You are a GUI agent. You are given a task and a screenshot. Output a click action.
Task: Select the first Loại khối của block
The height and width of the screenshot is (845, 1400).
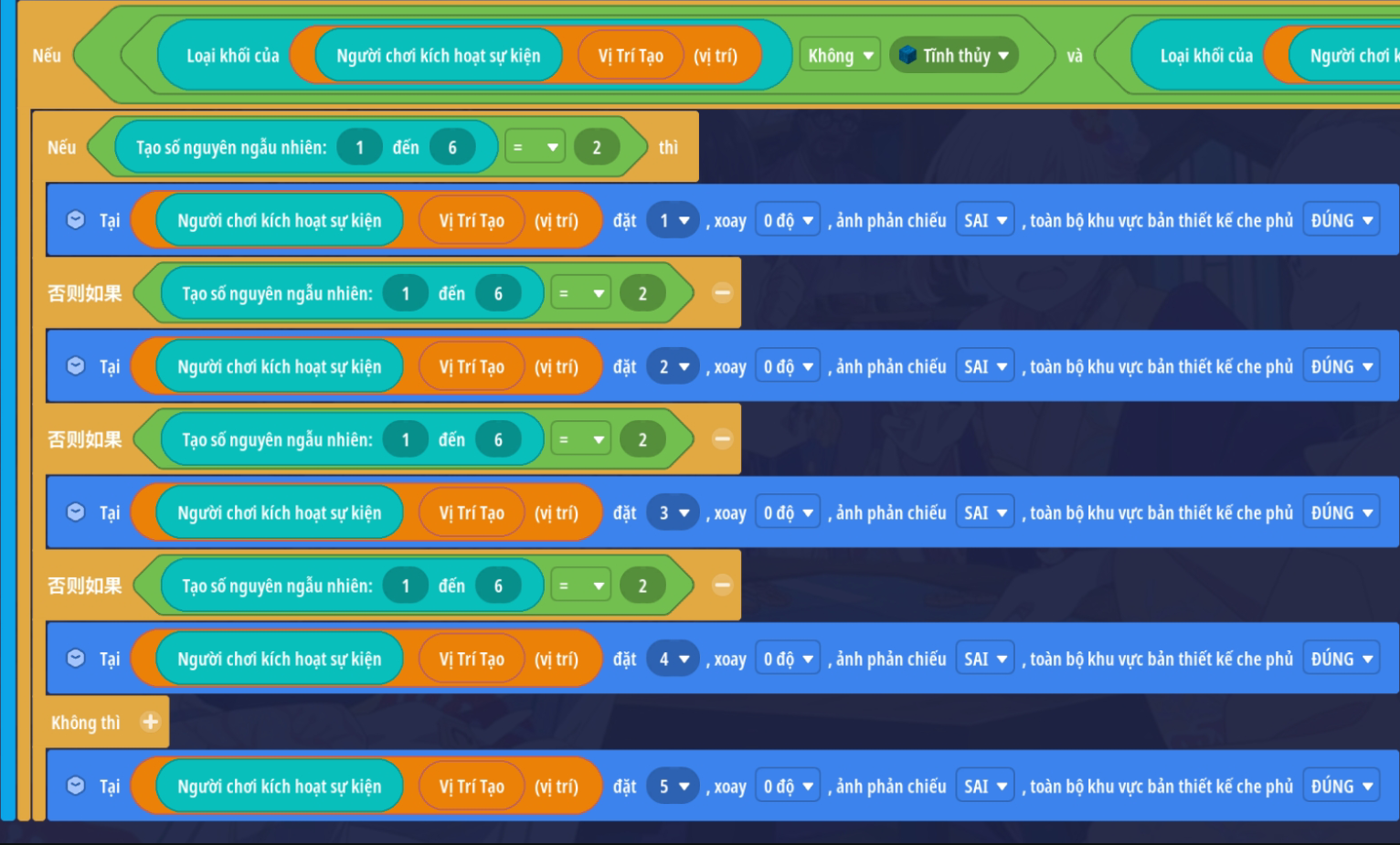tap(232, 56)
